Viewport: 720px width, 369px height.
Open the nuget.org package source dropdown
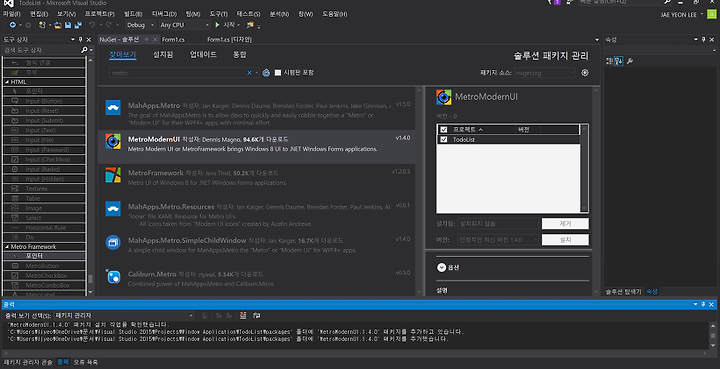(x=545, y=73)
